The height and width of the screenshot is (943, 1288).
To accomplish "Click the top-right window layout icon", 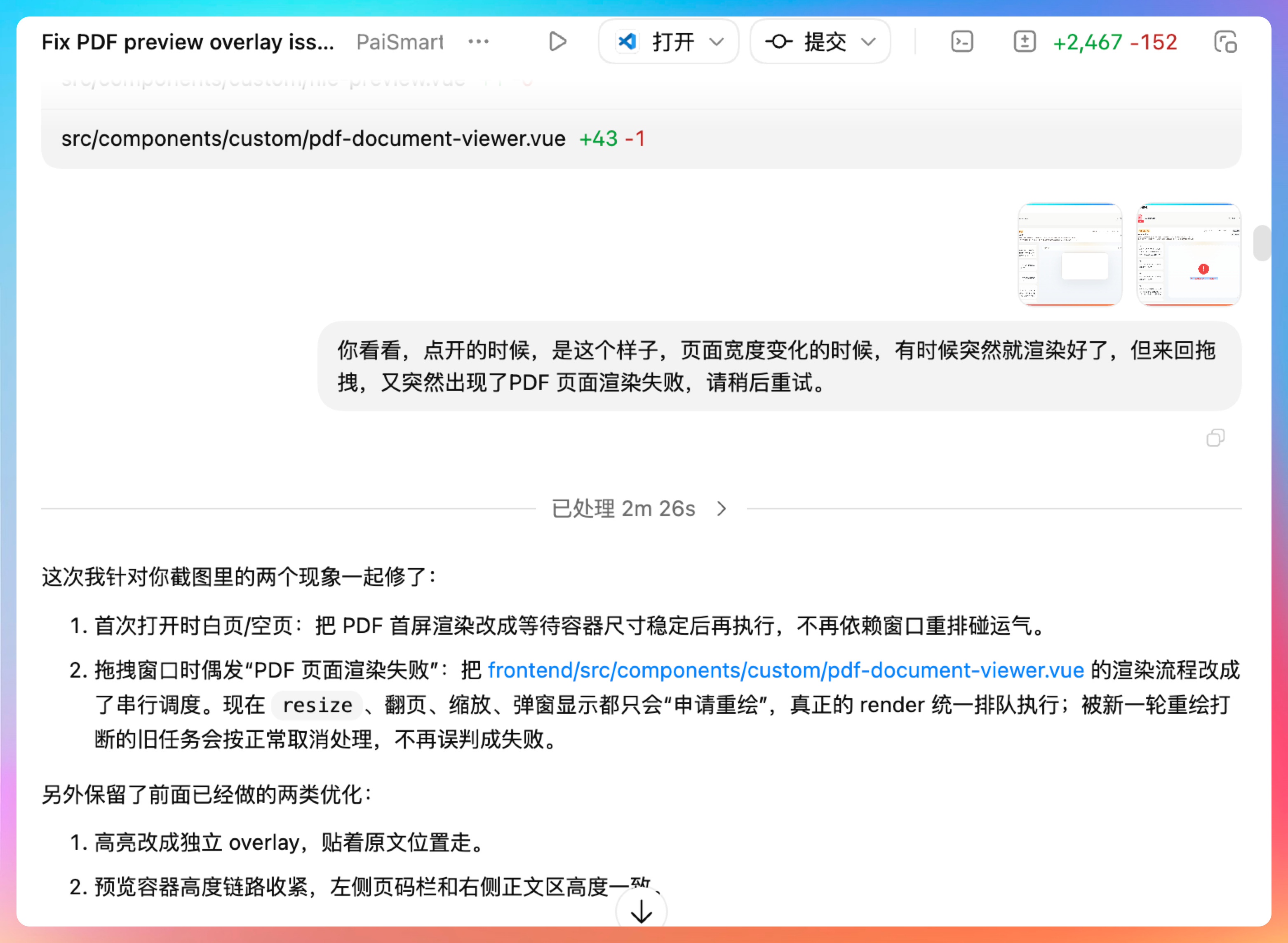I will tap(1225, 42).
